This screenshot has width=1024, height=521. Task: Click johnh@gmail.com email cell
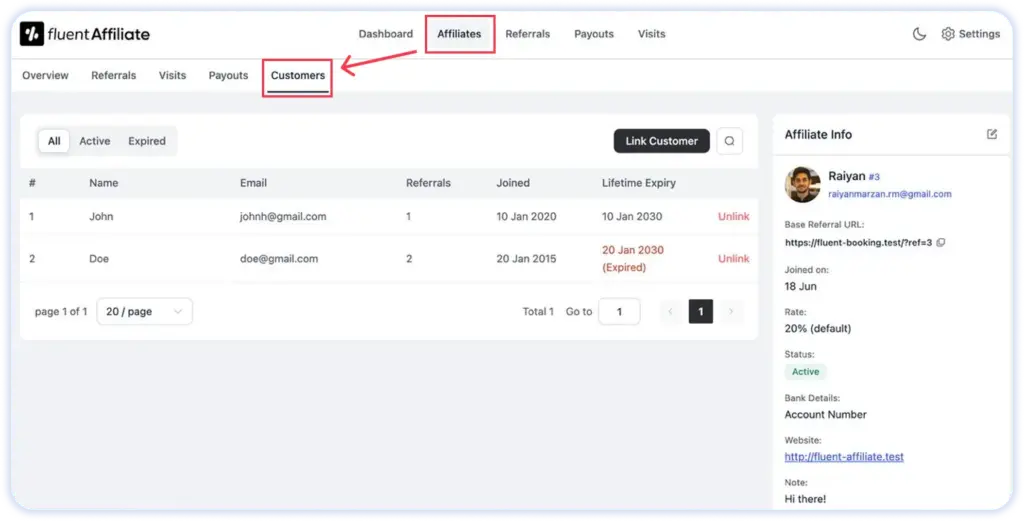point(283,216)
